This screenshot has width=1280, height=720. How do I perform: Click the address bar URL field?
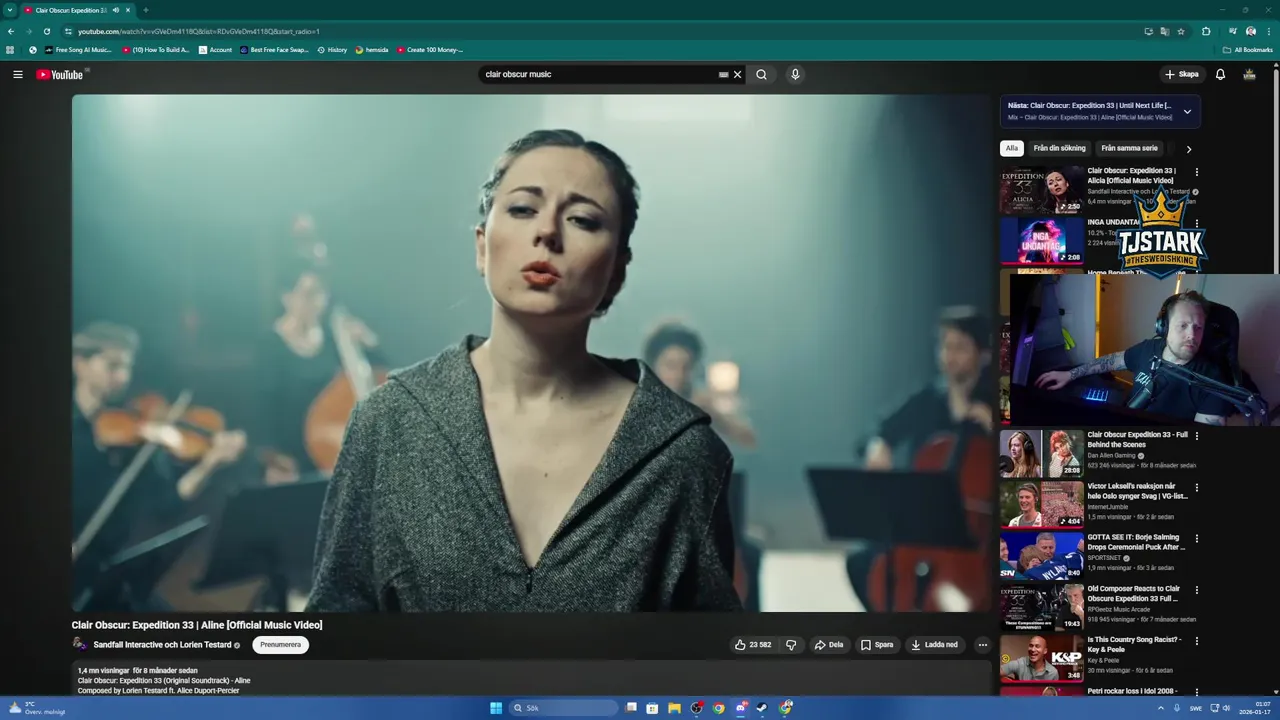click(600, 31)
